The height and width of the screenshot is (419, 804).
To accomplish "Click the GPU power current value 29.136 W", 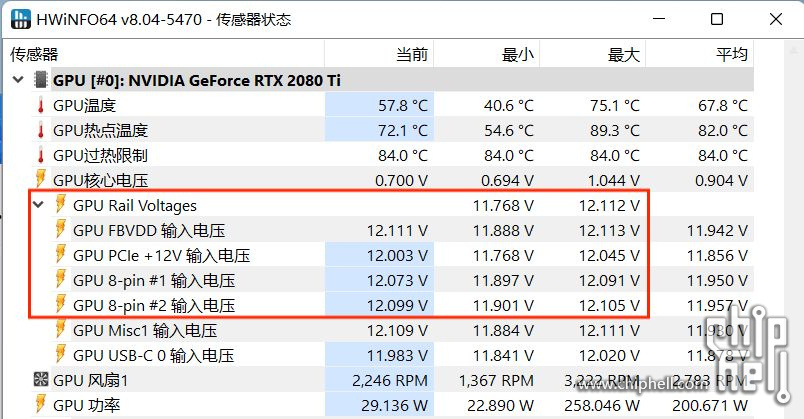I will tap(394, 406).
